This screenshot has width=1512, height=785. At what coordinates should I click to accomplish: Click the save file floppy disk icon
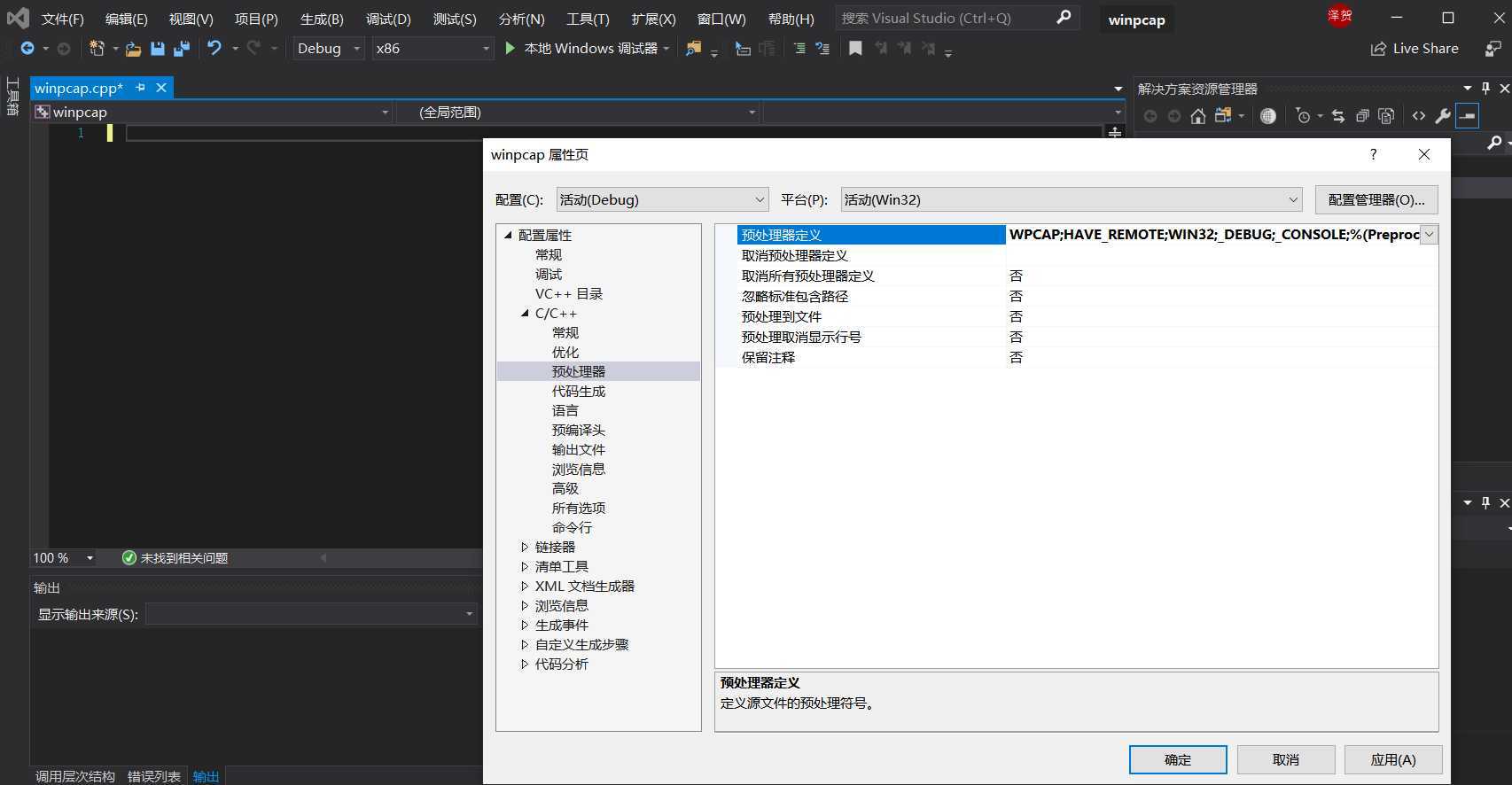pos(158,49)
